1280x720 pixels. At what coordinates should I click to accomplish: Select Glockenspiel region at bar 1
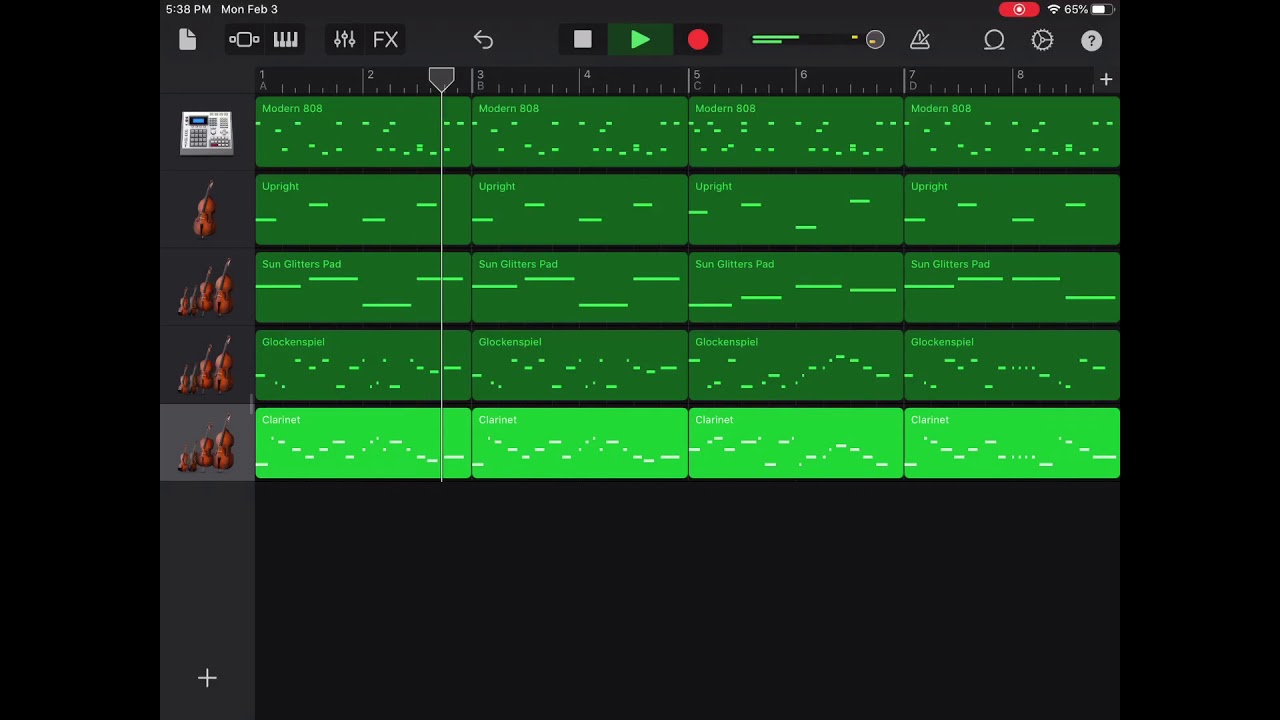363,366
